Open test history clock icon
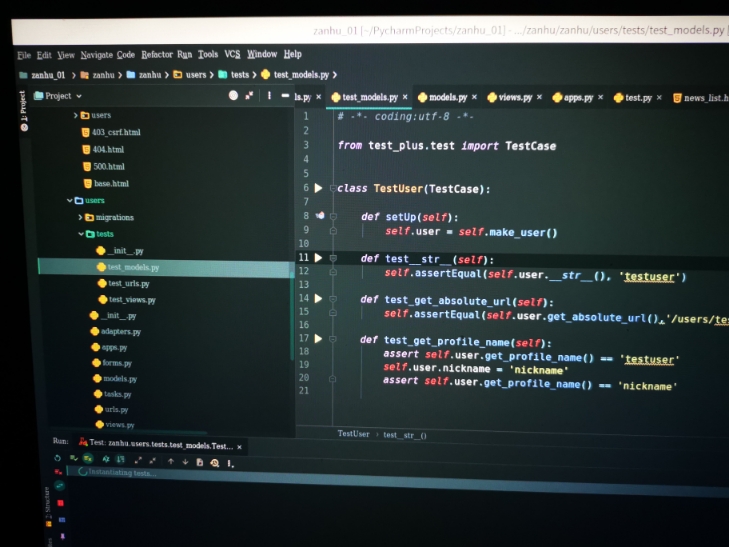Image resolution: width=729 pixels, height=547 pixels. 214,463
